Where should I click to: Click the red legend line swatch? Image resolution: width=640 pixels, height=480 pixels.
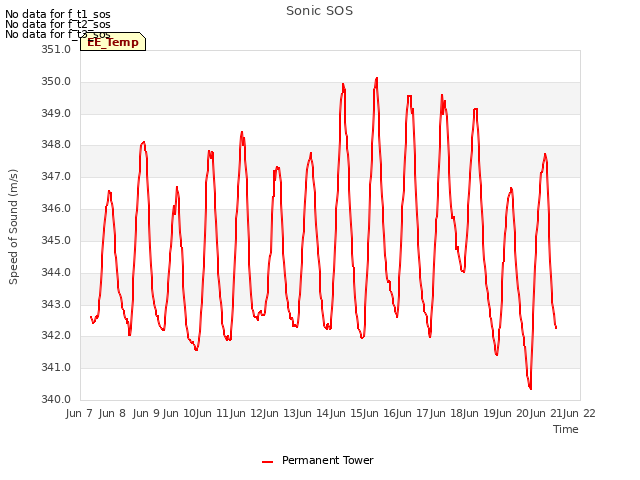tap(267, 462)
